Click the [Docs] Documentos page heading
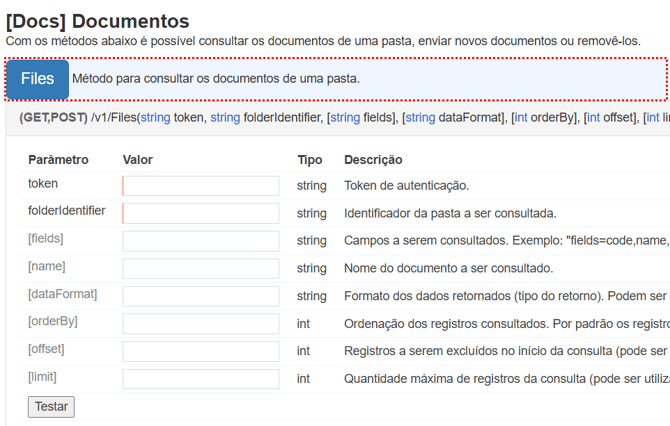Image resolution: width=670 pixels, height=426 pixels. pyautogui.click(x=97, y=20)
